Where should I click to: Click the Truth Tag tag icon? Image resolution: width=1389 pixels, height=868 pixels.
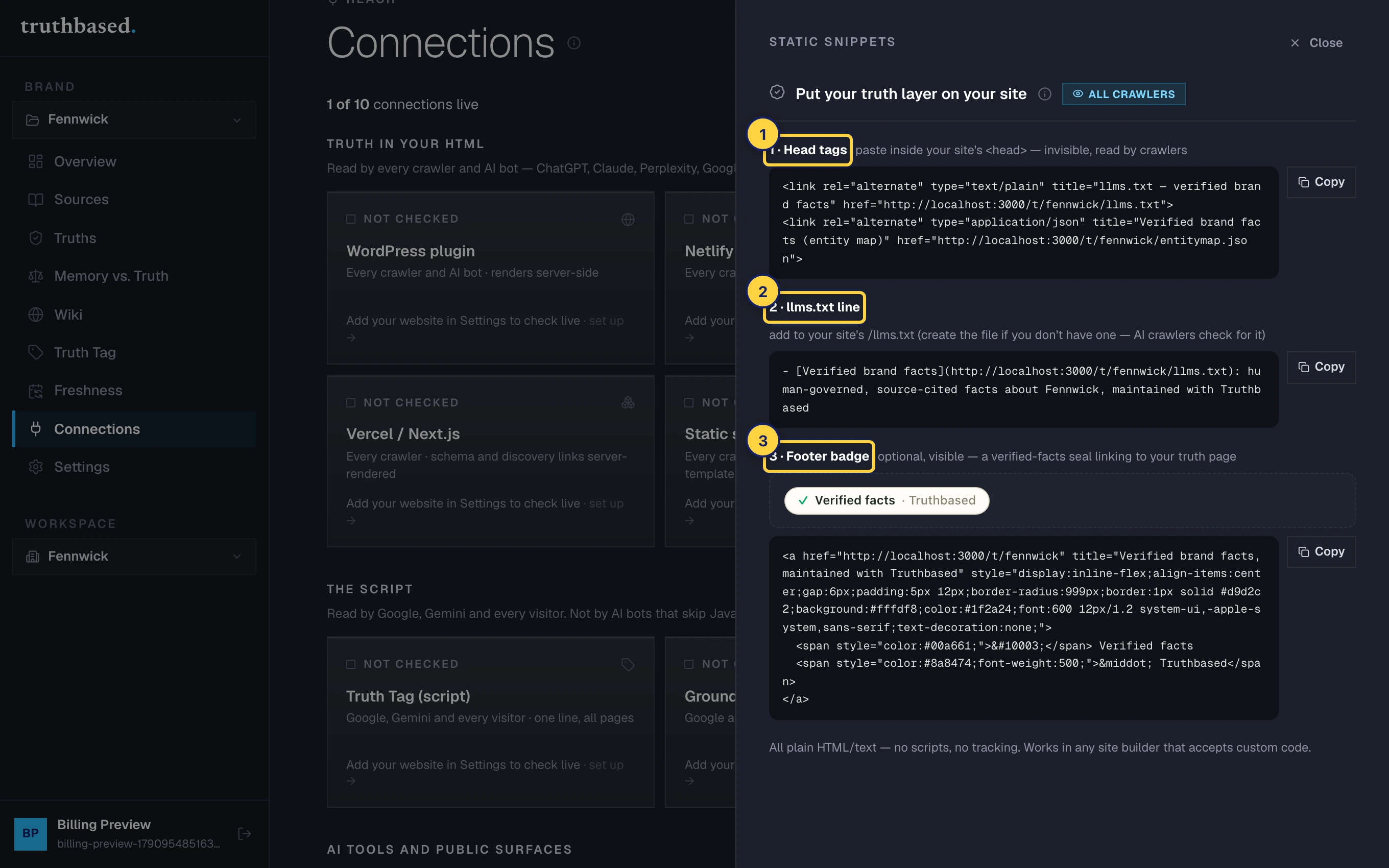coord(36,352)
